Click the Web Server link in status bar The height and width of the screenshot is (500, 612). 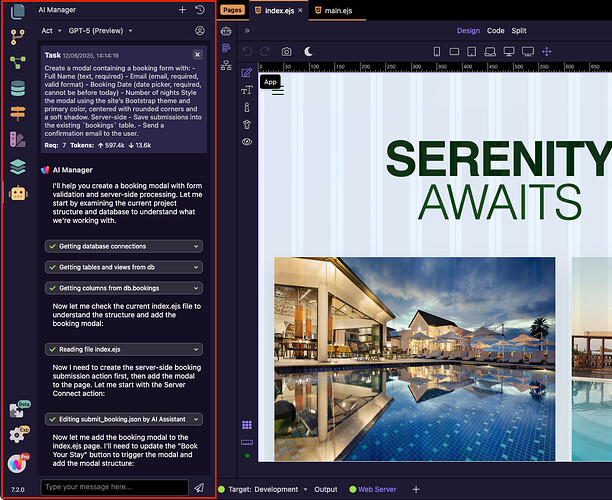click(377, 489)
